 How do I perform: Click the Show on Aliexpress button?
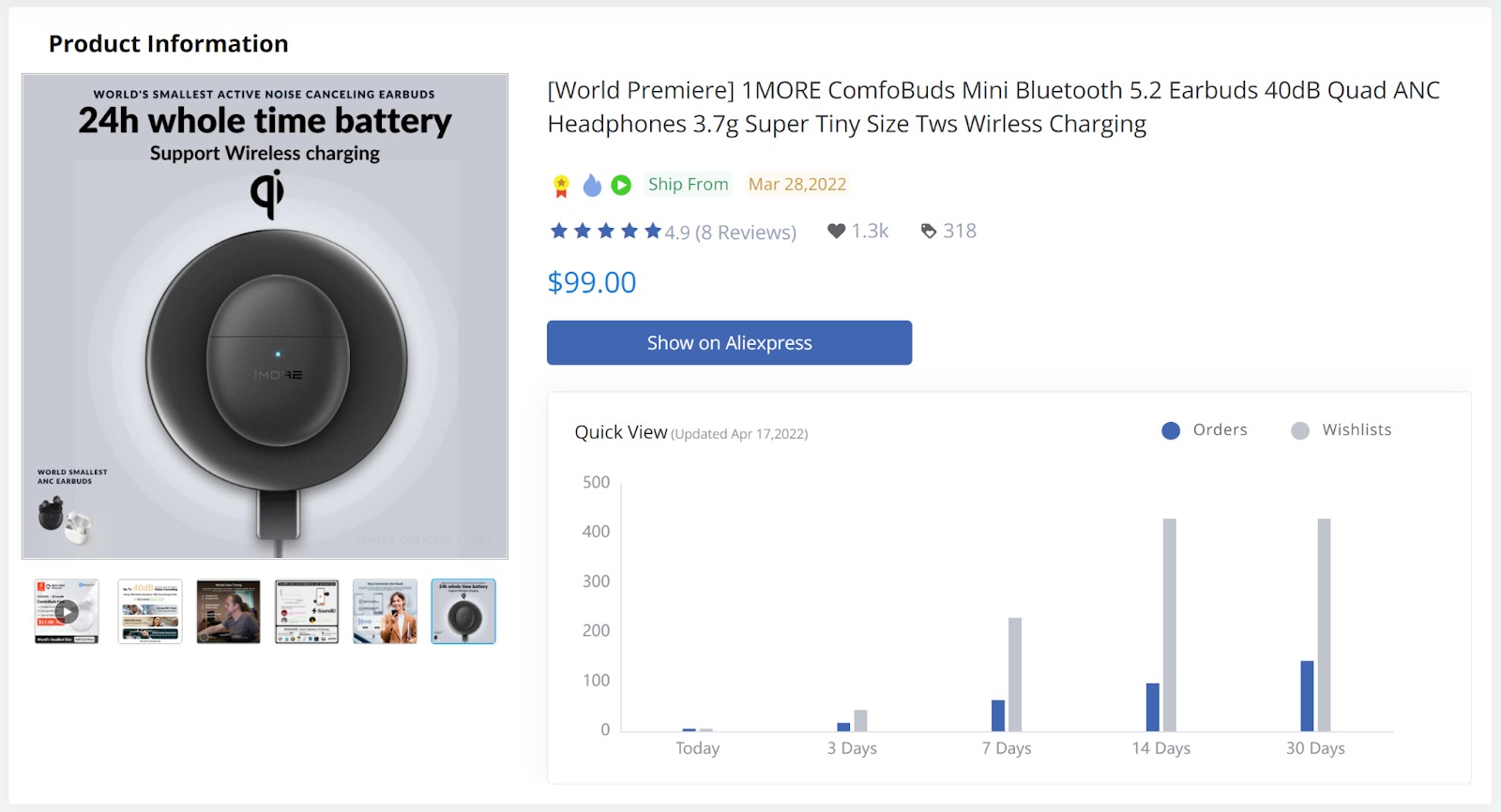[x=729, y=342]
